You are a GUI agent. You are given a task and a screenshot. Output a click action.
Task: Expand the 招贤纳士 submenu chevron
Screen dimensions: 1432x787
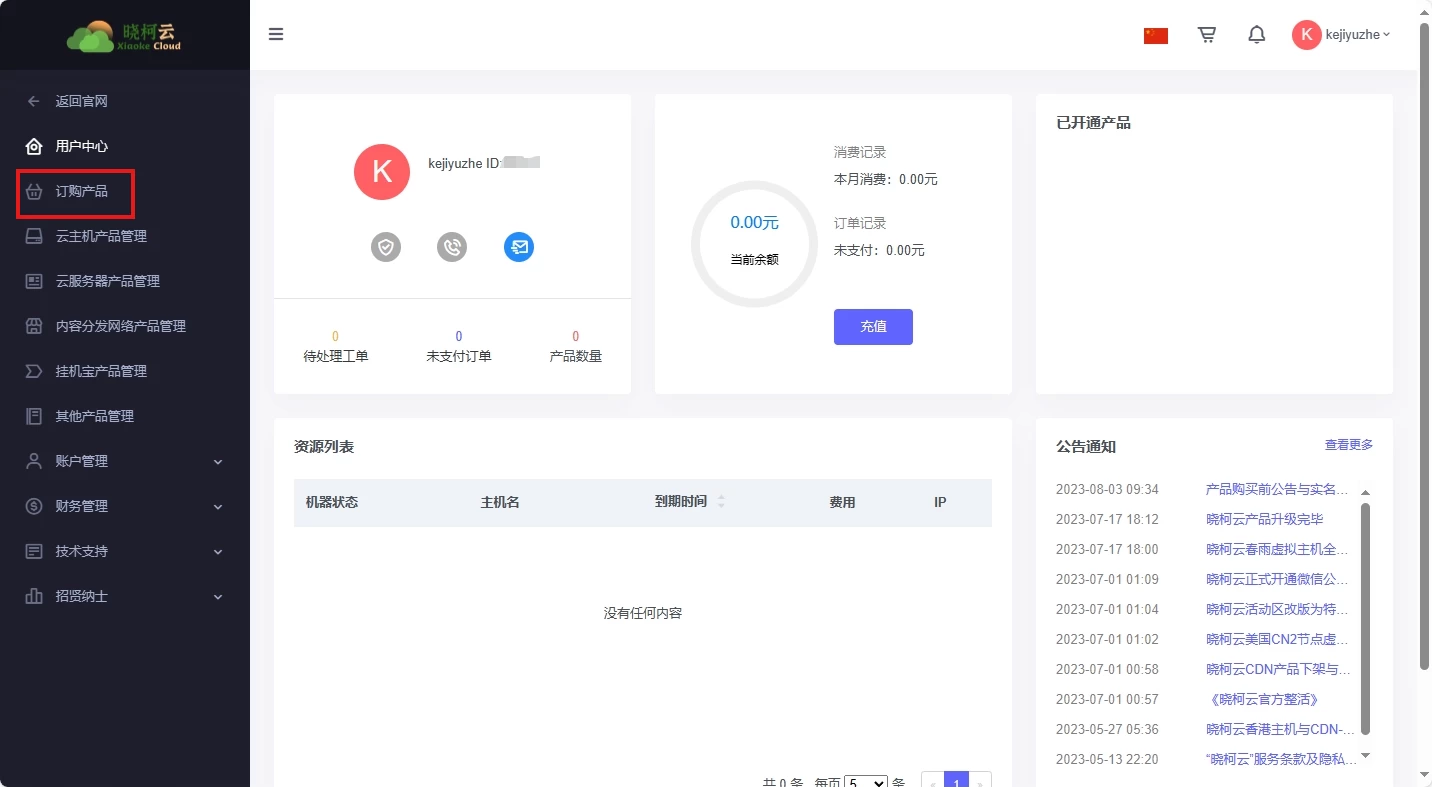coord(218,597)
